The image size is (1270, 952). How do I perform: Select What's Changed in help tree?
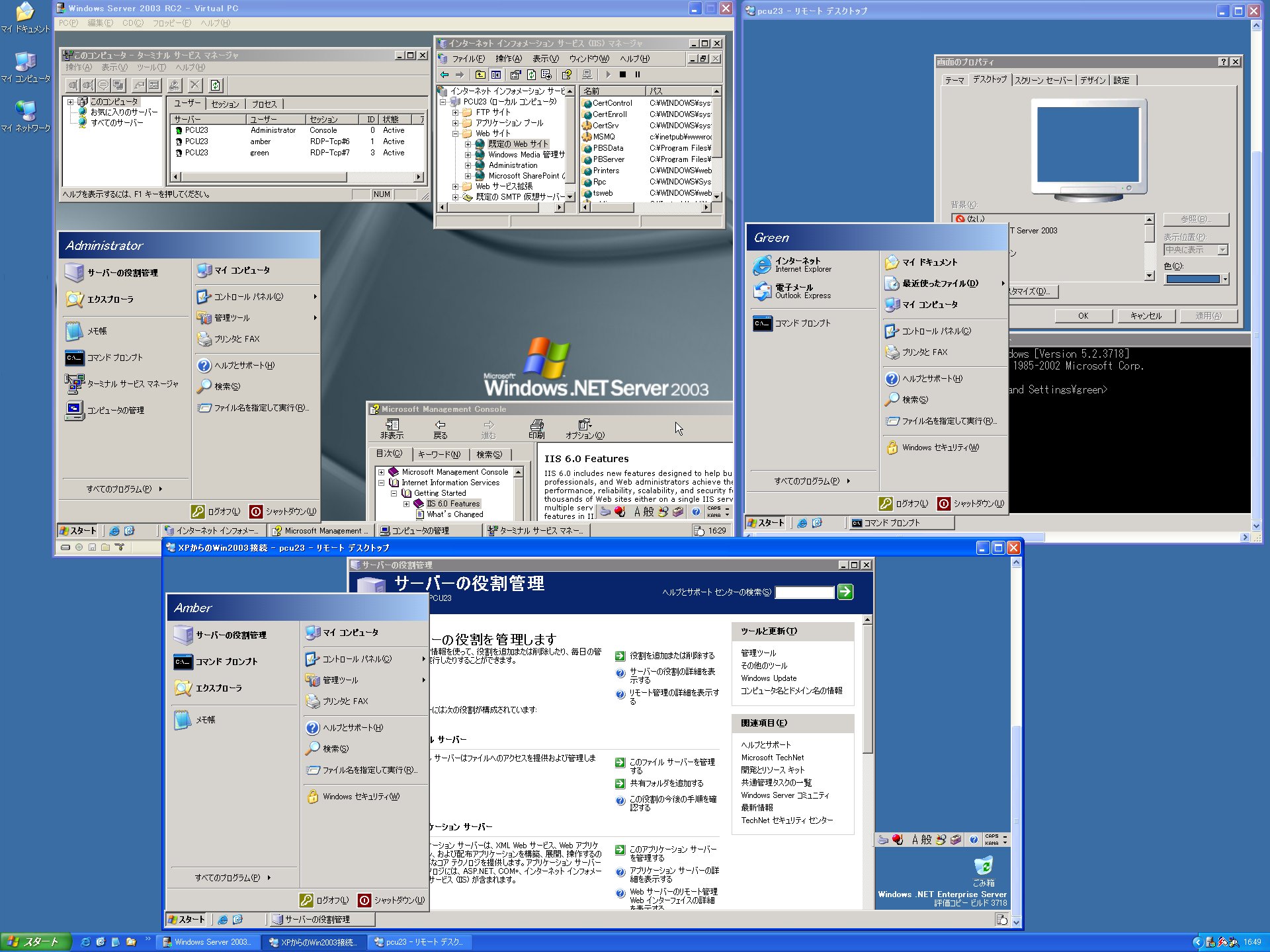(x=455, y=514)
